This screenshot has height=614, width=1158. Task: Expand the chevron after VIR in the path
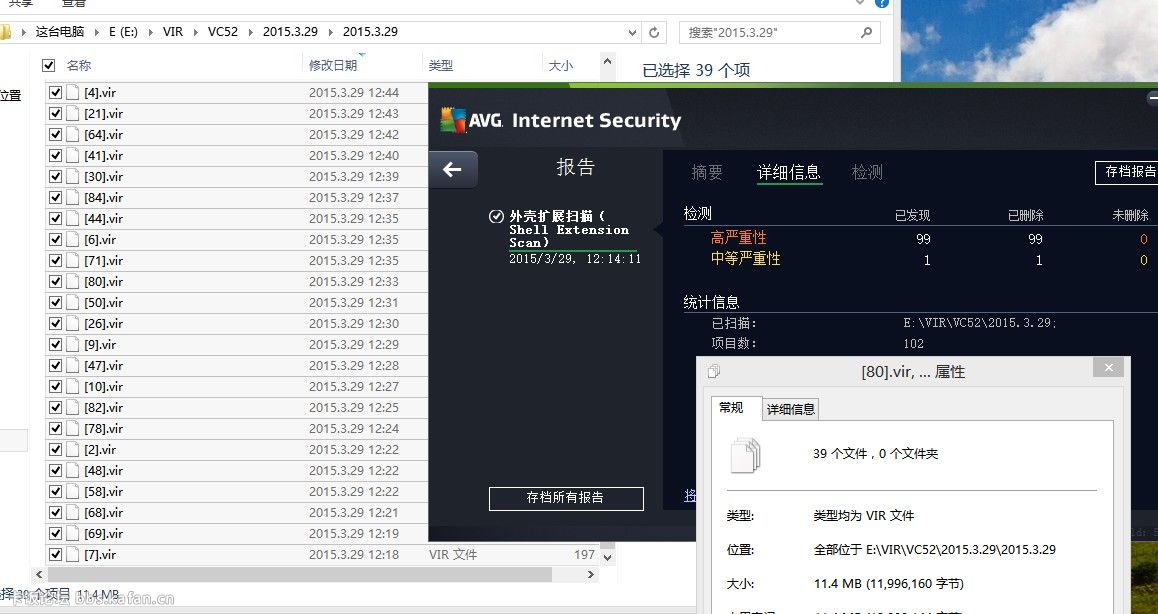click(x=196, y=32)
